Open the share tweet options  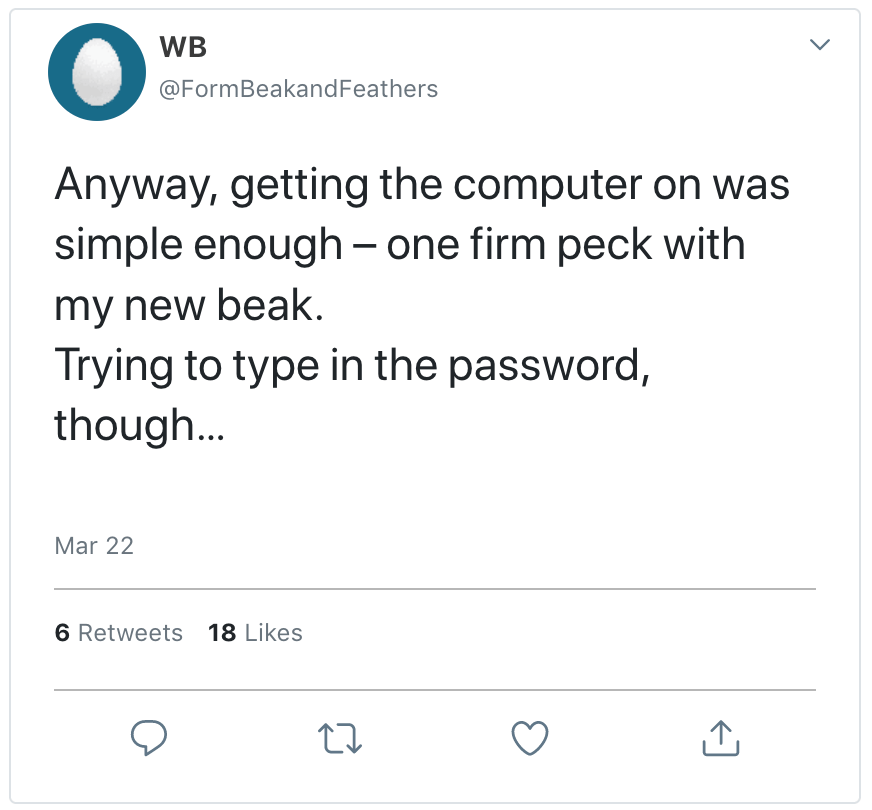(x=721, y=737)
